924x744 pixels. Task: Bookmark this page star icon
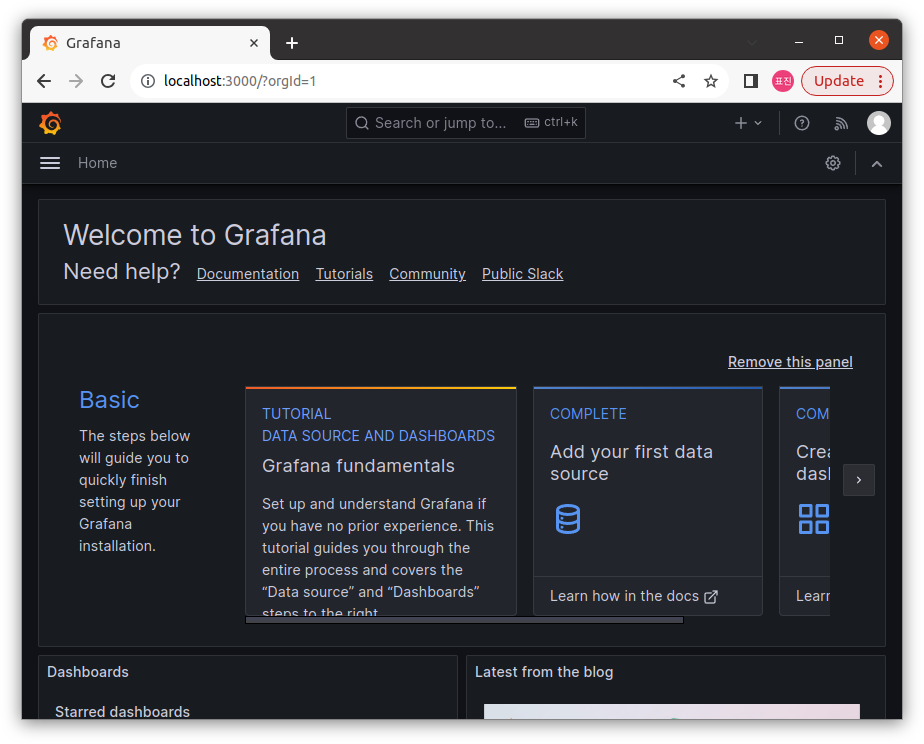tap(711, 81)
